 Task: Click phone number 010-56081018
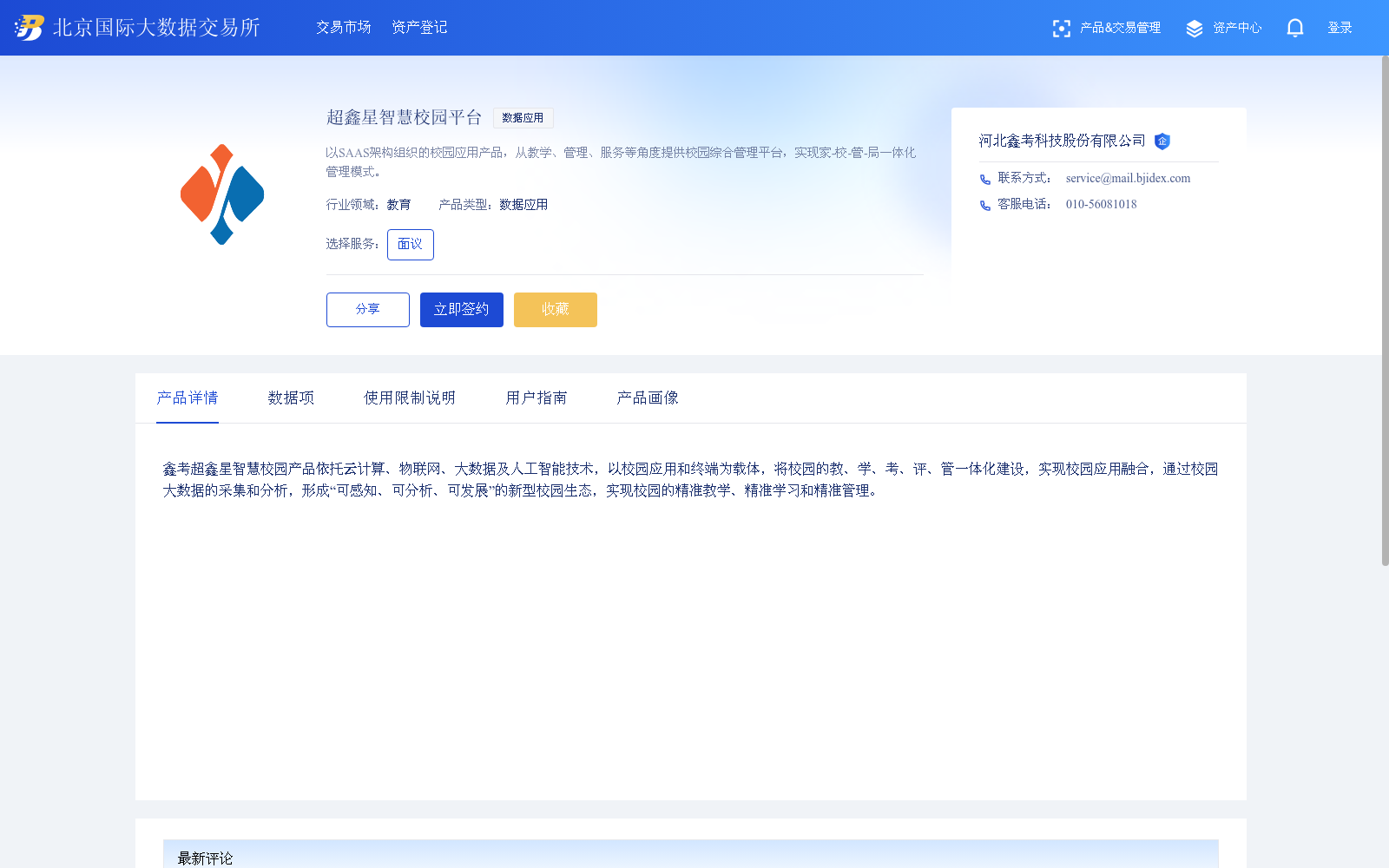[1101, 205]
